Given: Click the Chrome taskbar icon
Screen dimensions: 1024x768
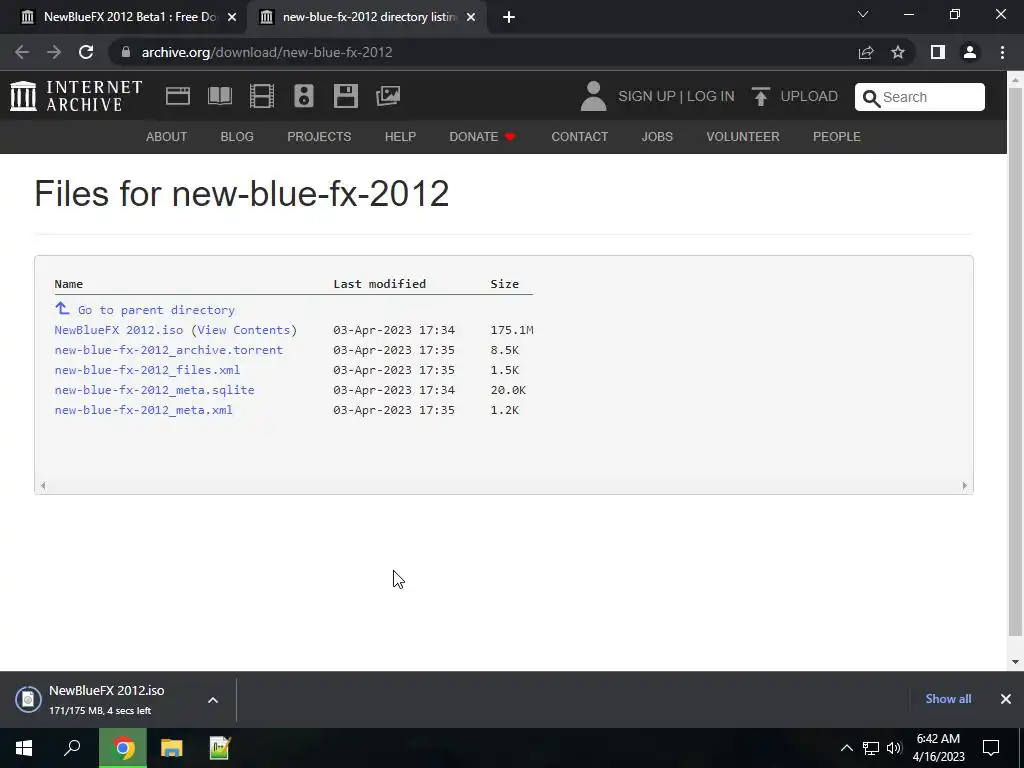Looking at the screenshot, I should coord(123,748).
